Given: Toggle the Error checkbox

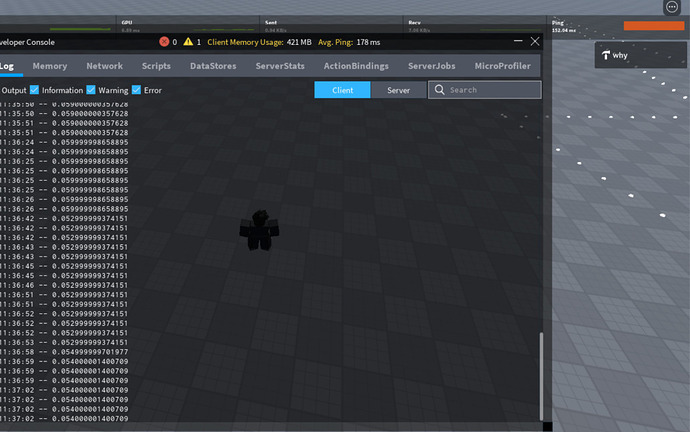Looking at the screenshot, I should tap(136, 90).
